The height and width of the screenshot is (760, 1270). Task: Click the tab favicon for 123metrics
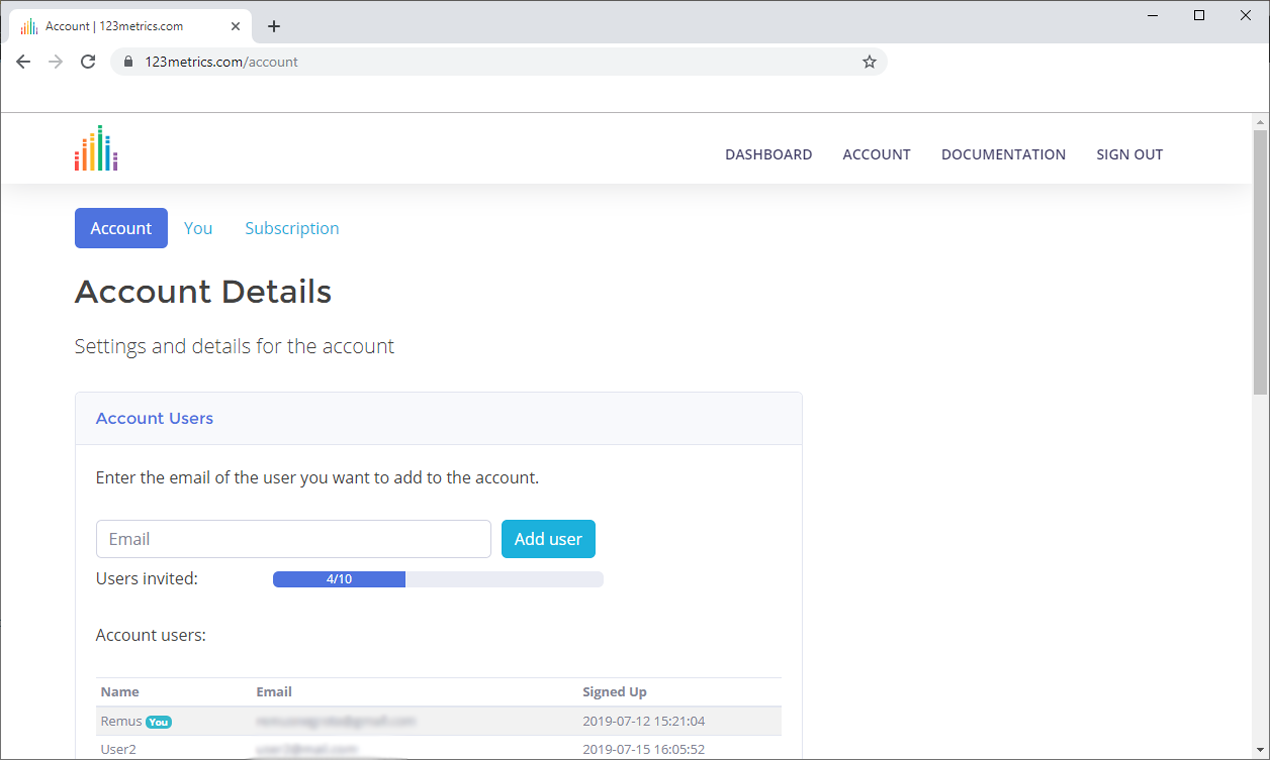(x=30, y=27)
